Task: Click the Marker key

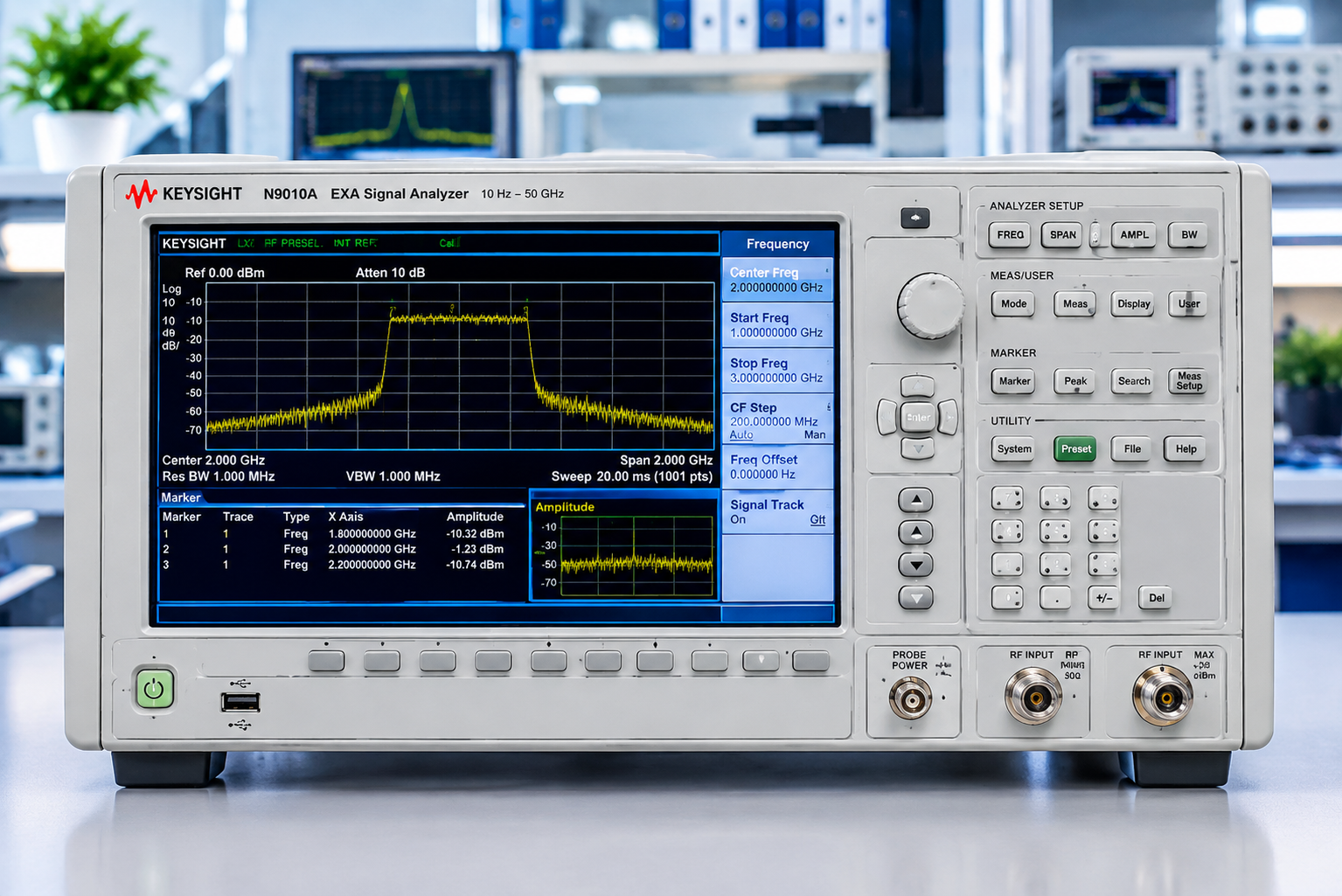Action: click(x=1014, y=381)
